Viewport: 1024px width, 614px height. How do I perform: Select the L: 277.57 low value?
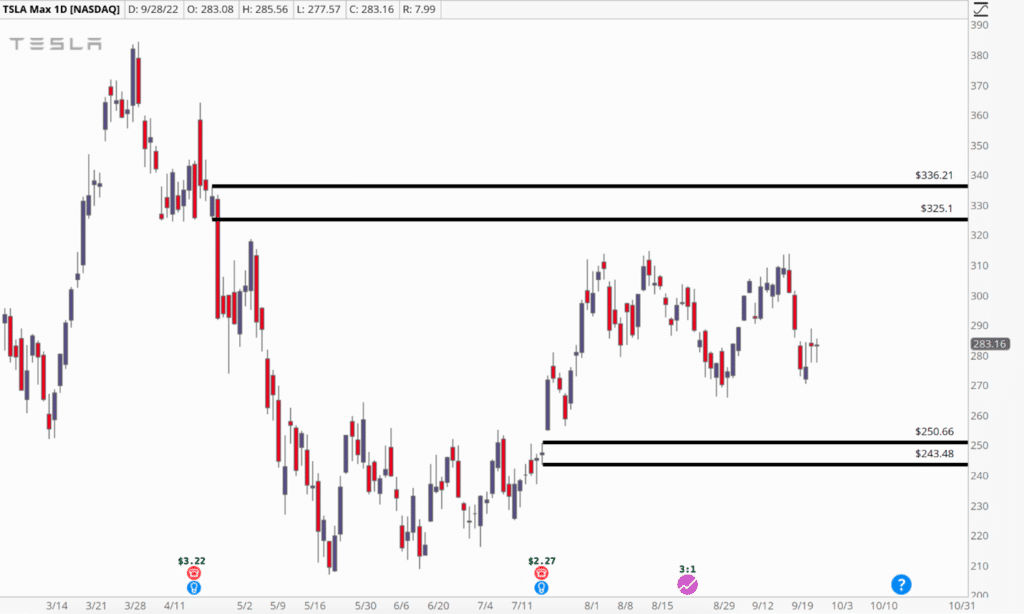318,9
